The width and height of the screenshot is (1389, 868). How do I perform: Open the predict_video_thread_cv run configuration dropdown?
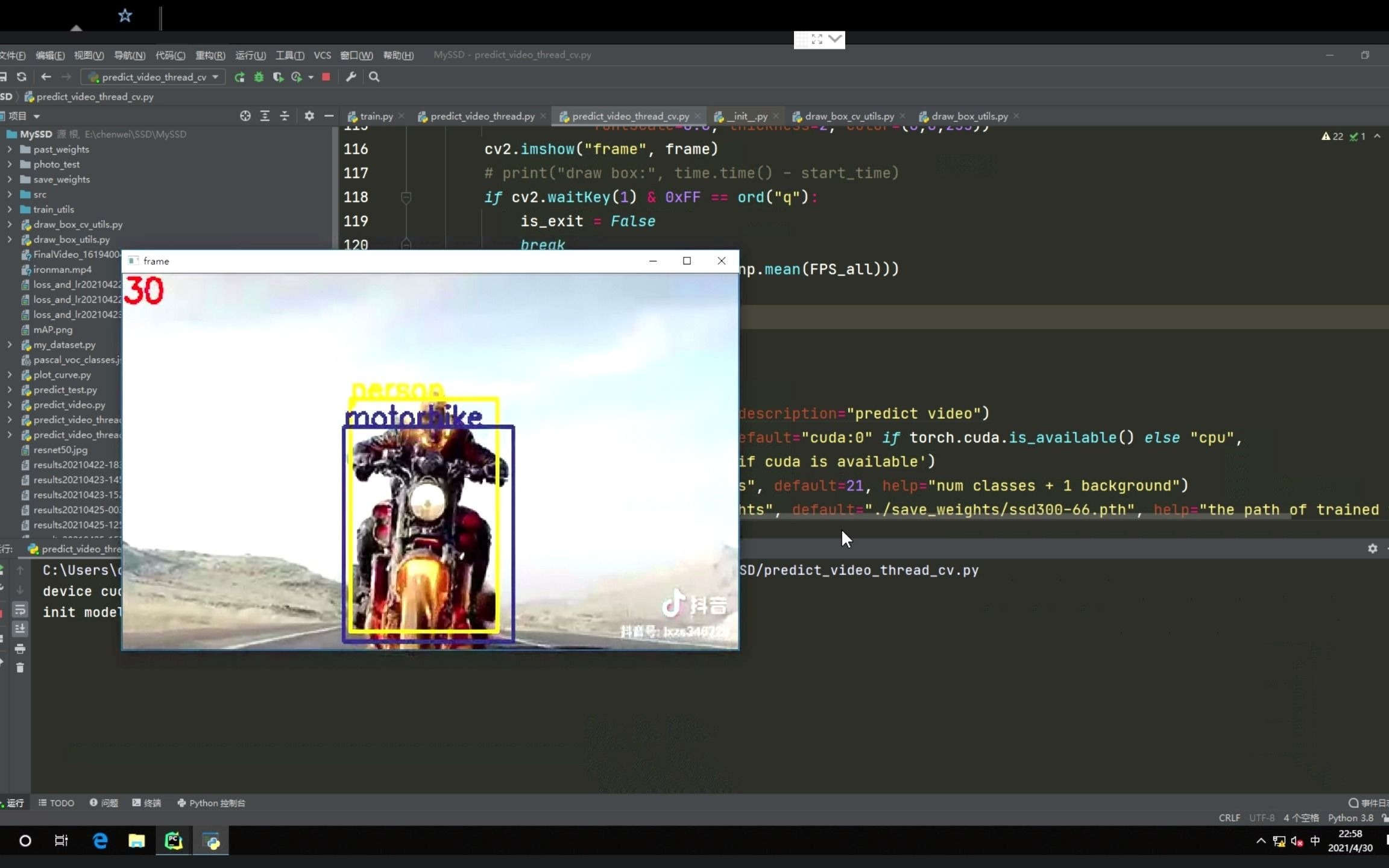click(x=156, y=77)
